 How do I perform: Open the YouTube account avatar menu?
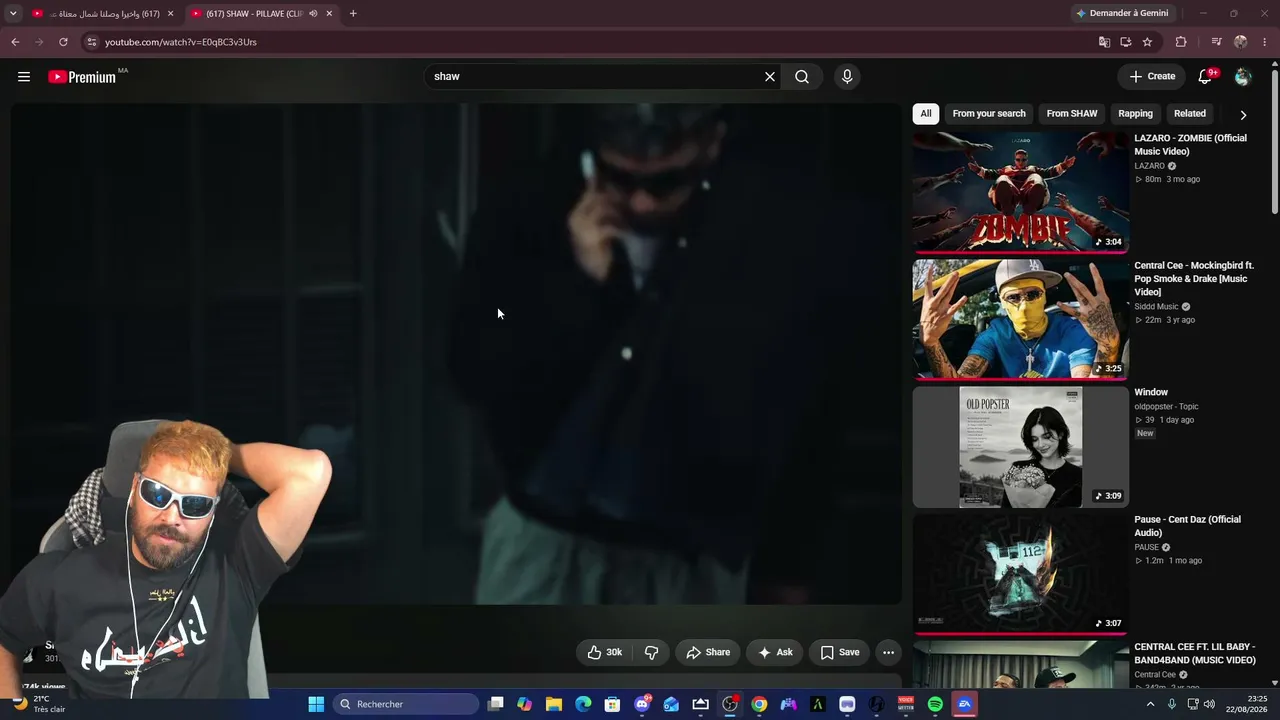(1243, 77)
